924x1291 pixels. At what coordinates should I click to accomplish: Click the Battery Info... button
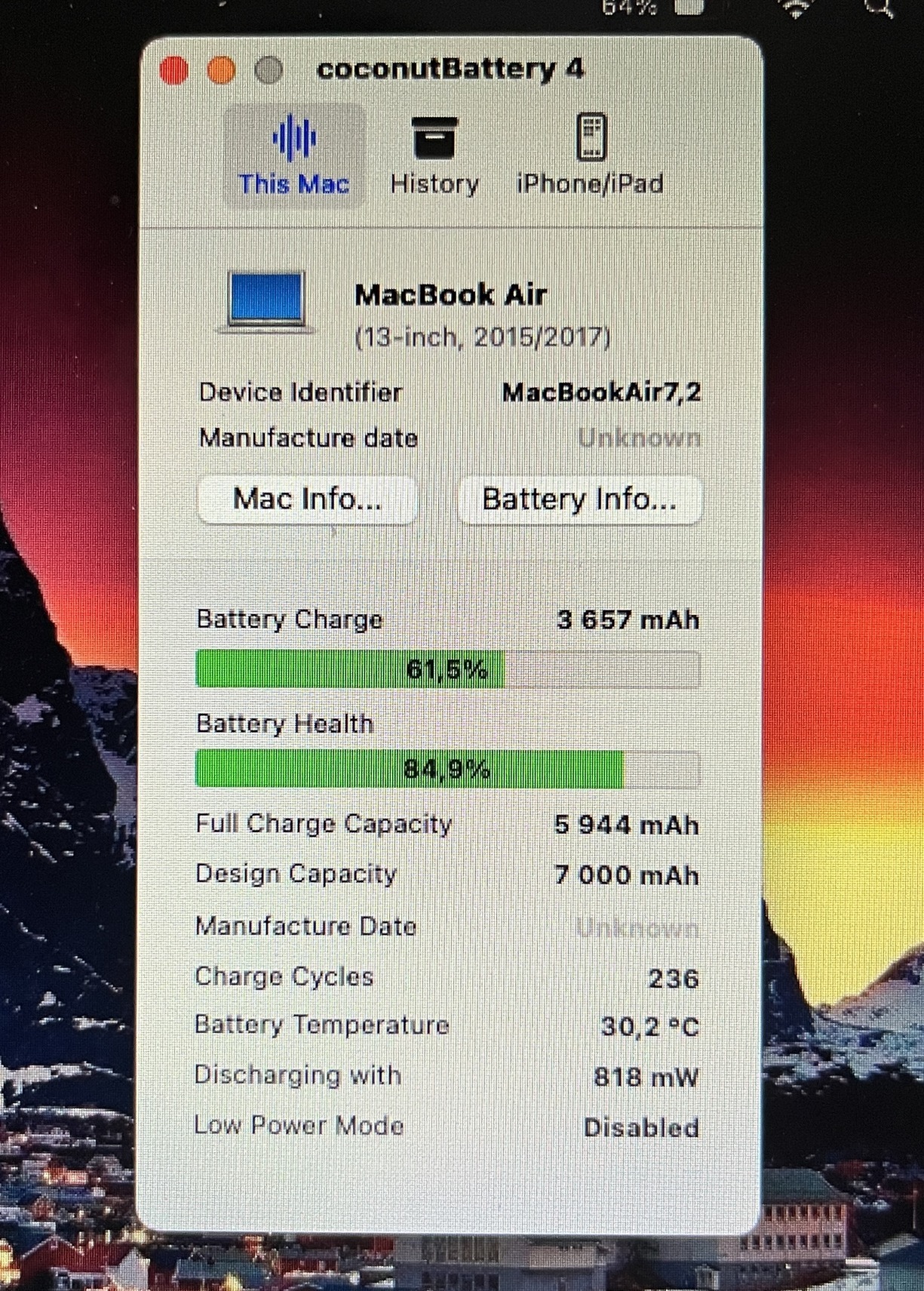pyautogui.click(x=579, y=499)
